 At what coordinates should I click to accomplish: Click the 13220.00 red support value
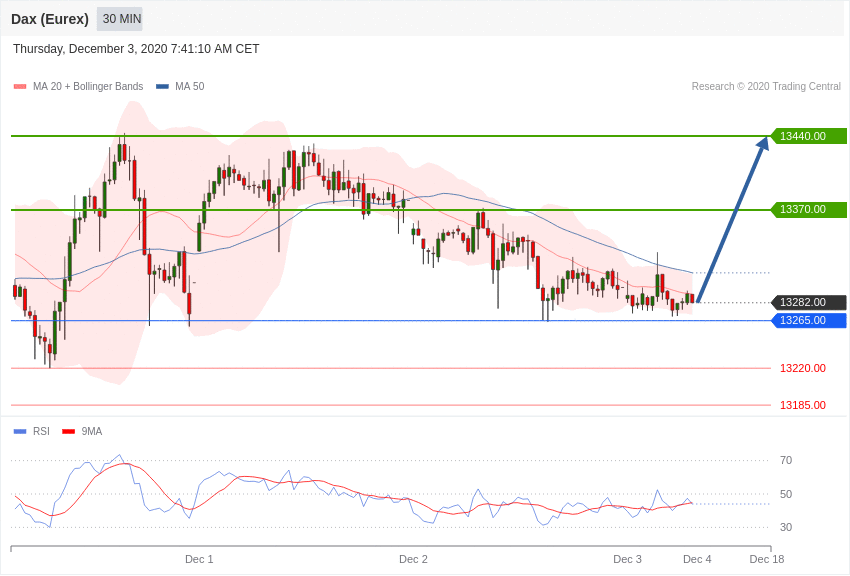(803, 368)
